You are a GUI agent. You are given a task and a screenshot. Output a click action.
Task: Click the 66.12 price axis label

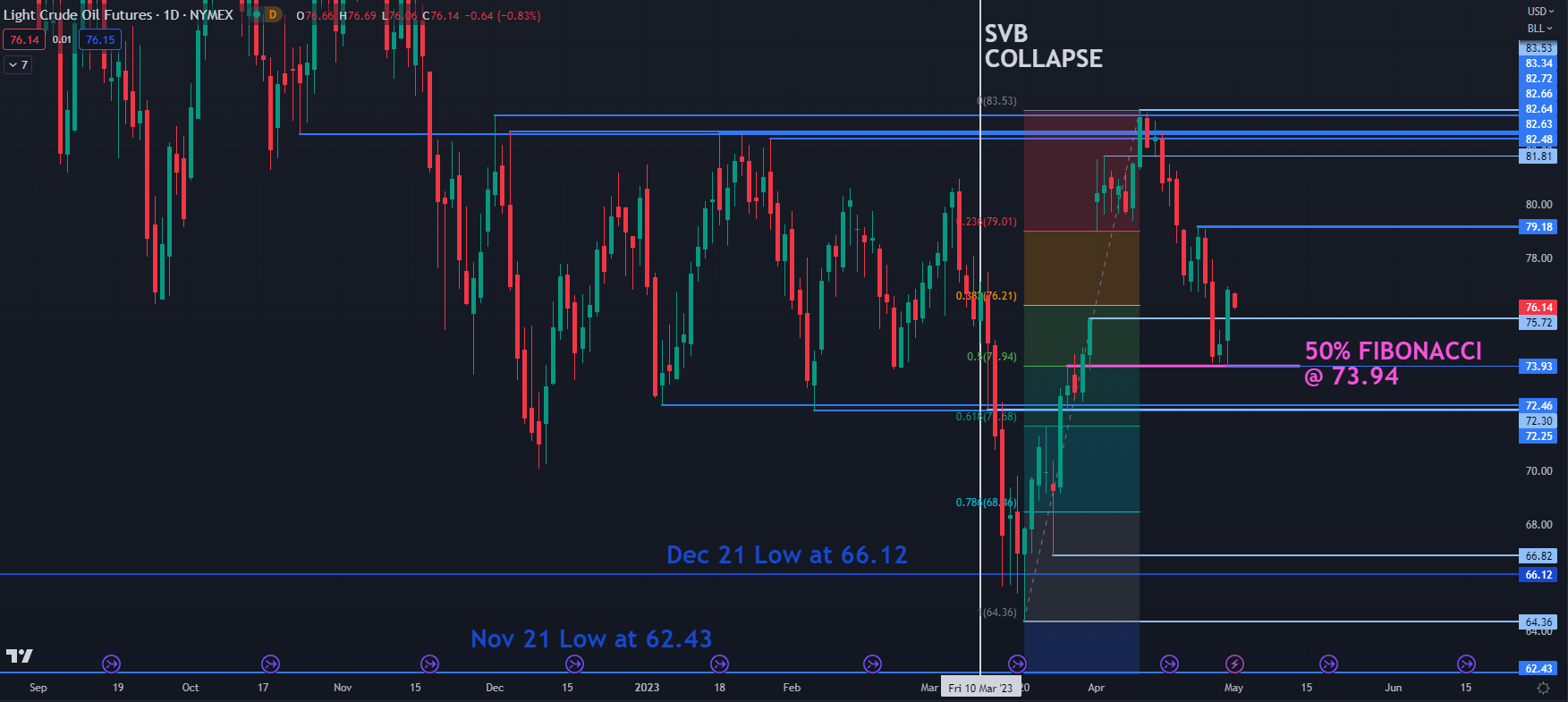(x=1538, y=575)
